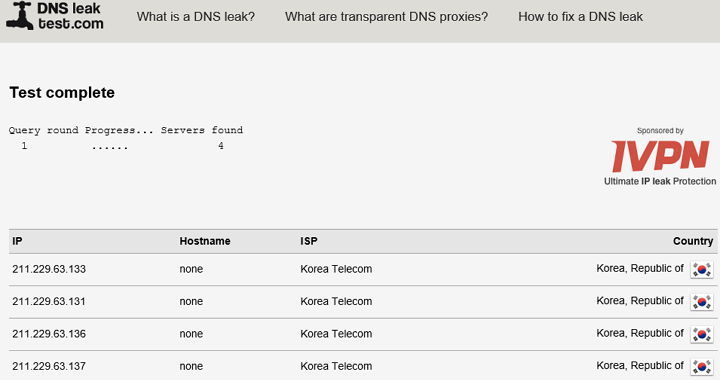Click the ISP column header

(x=309, y=241)
